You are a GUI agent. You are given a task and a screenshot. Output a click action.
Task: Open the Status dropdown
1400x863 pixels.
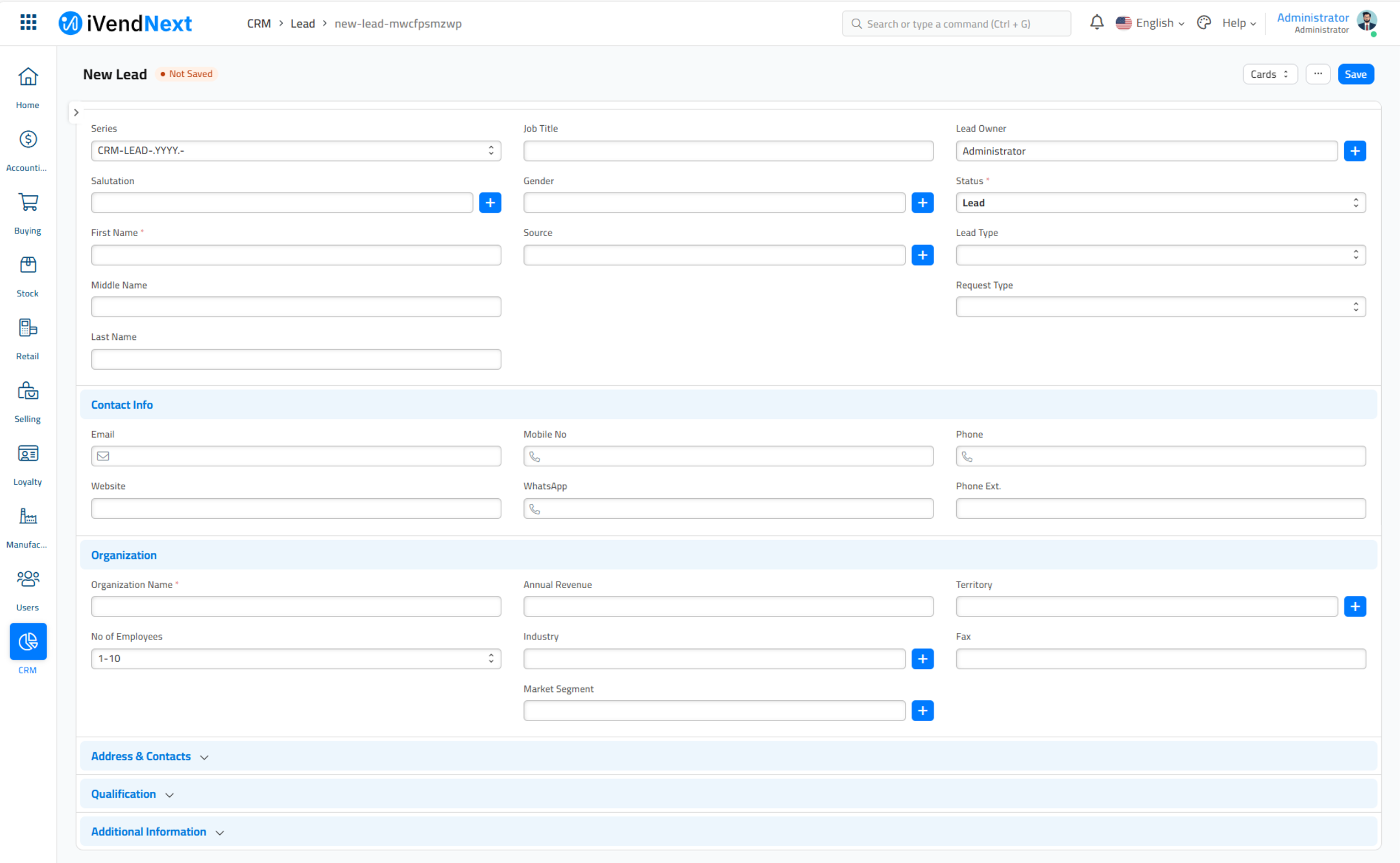tap(1160, 203)
